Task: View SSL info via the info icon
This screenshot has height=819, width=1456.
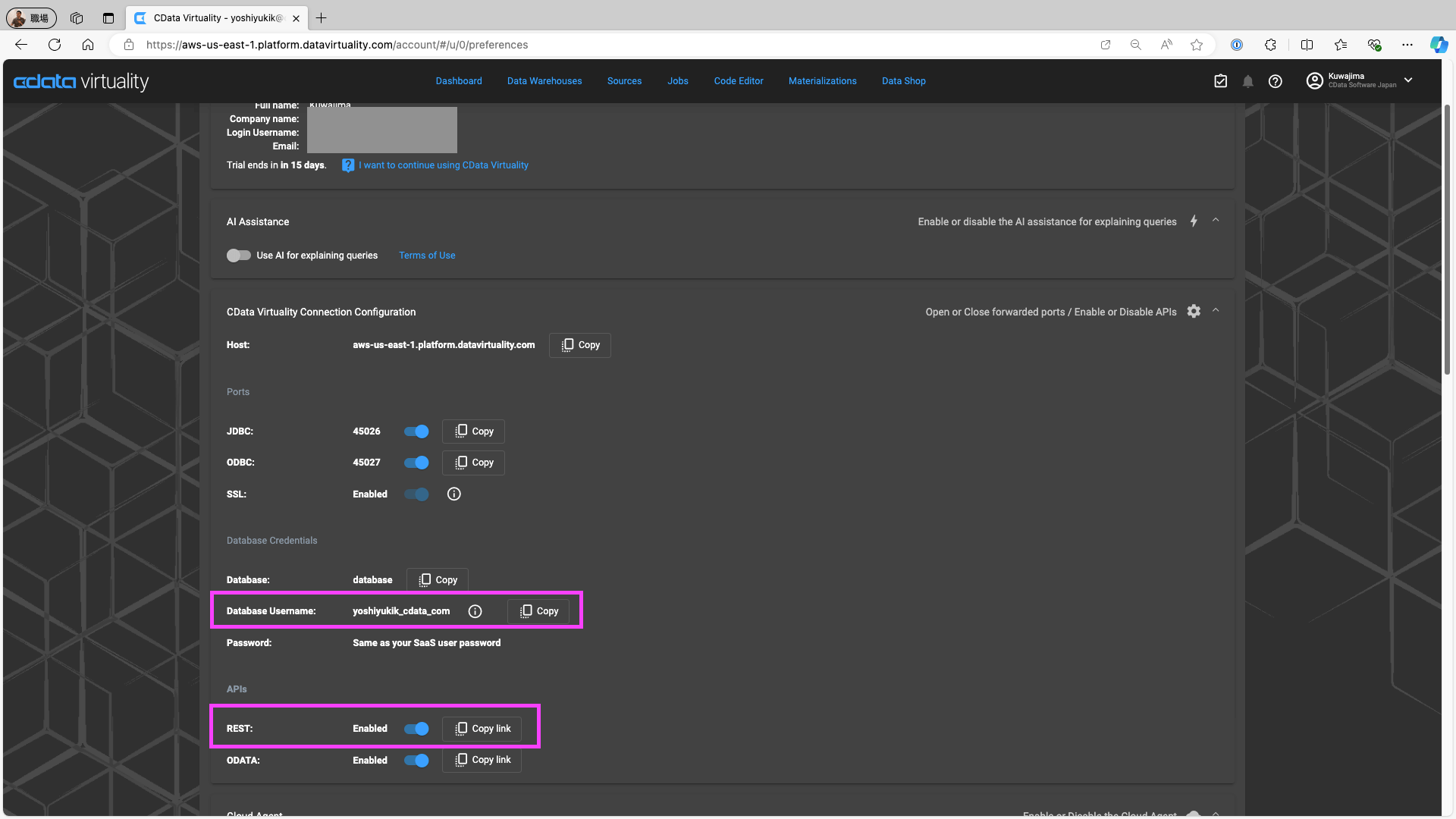Action: pos(453,494)
